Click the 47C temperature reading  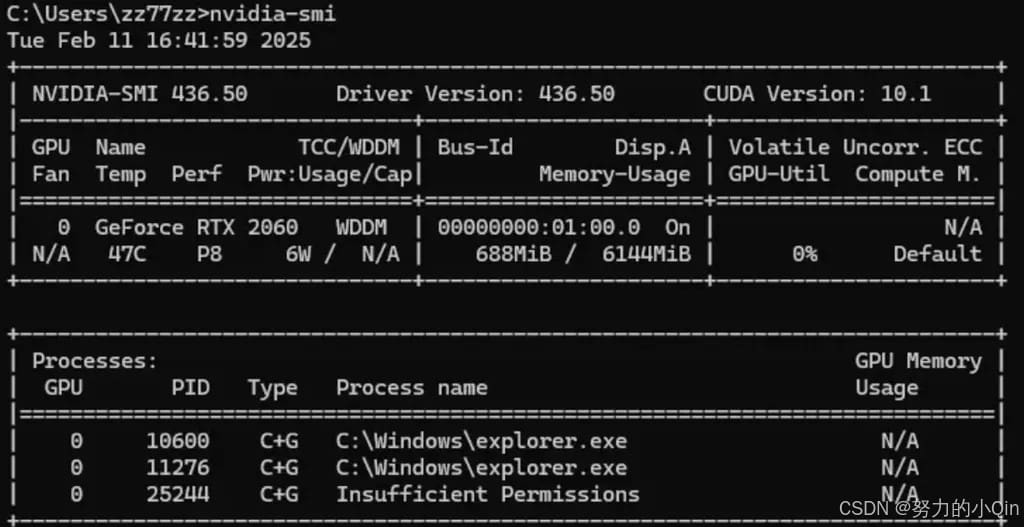point(127,254)
